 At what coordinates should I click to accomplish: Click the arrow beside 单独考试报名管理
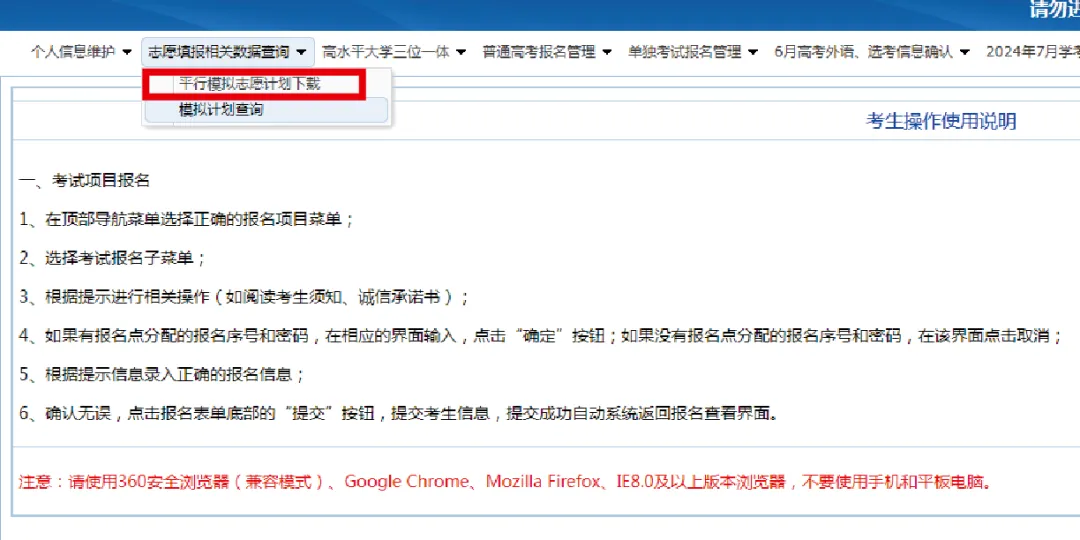753,52
